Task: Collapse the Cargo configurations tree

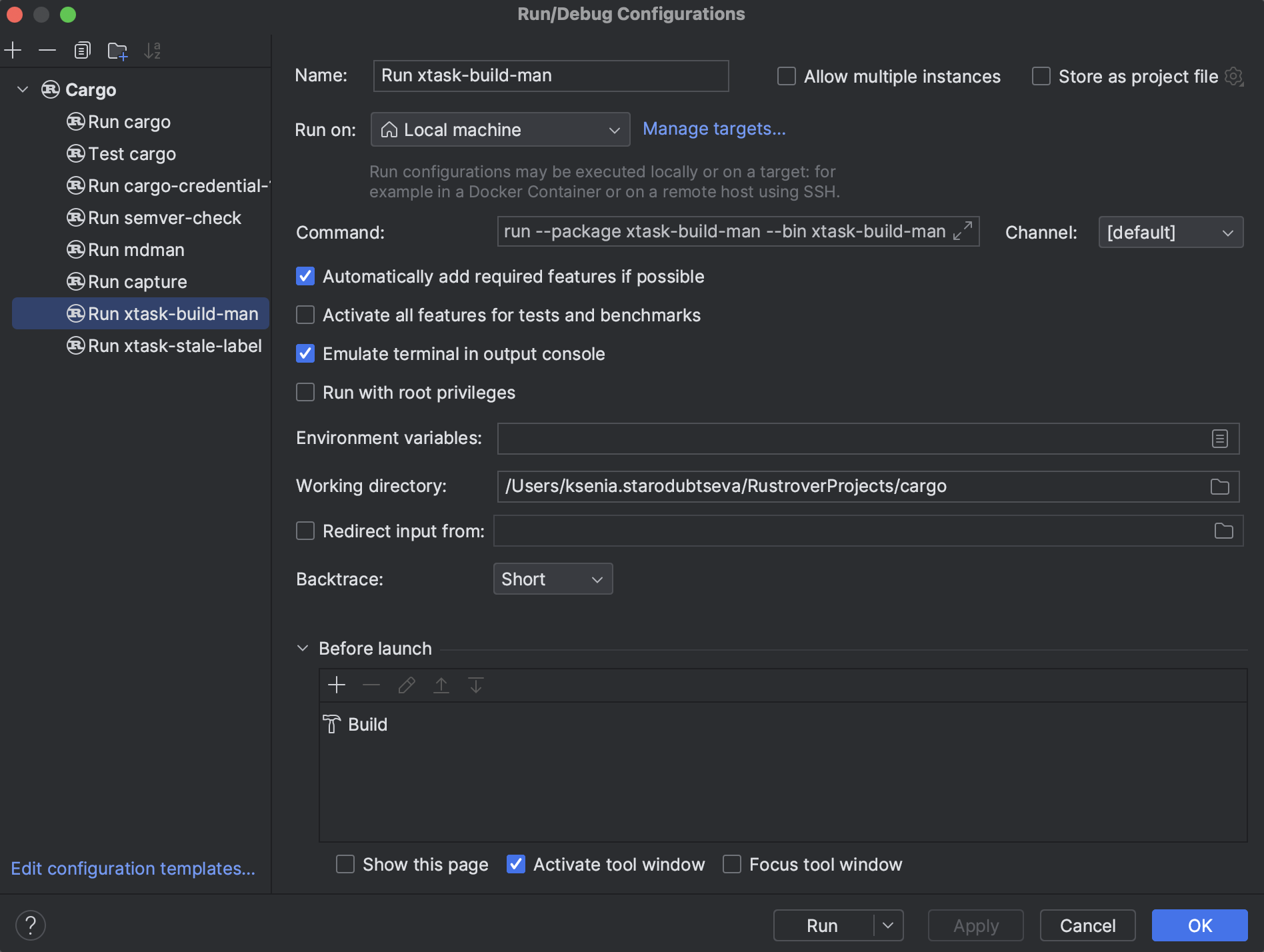Action: pos(22,89)
